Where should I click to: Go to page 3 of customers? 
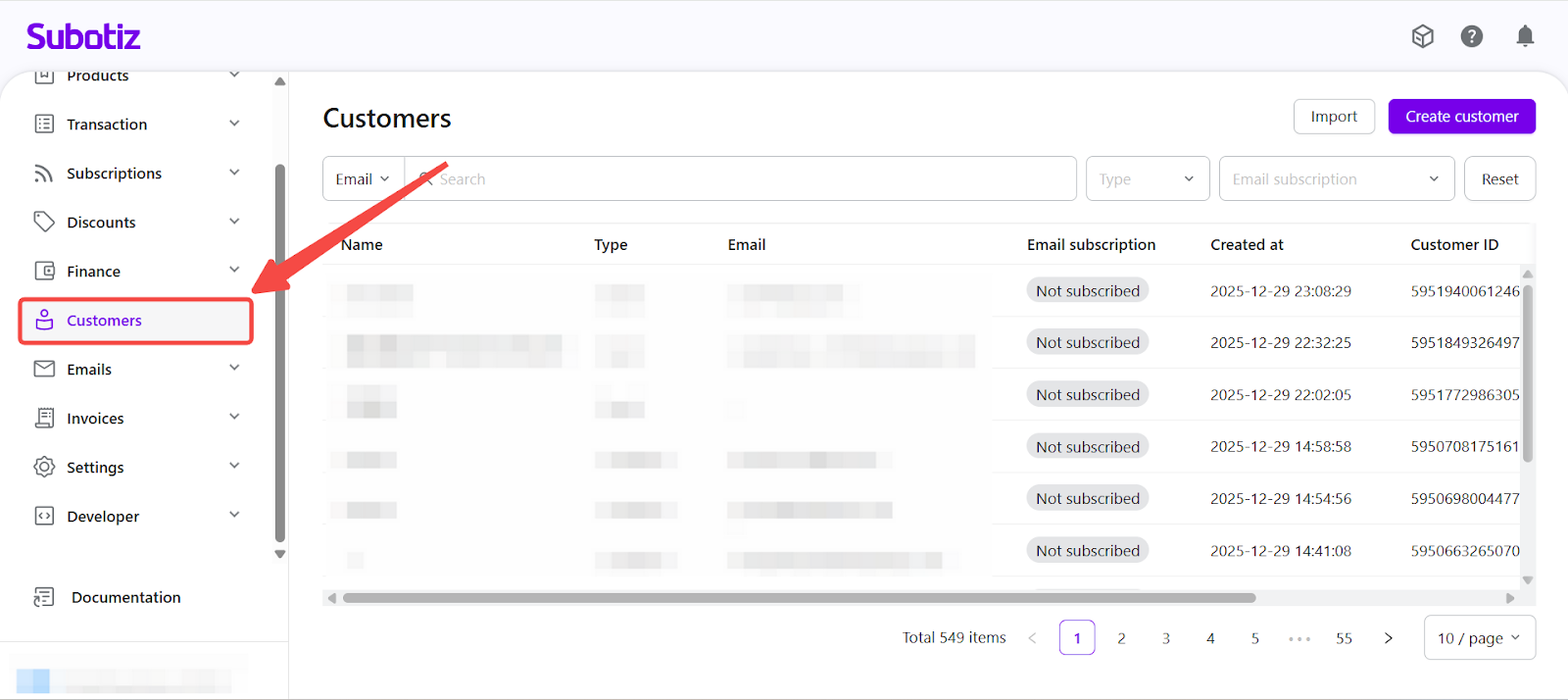[x=1166, y=638]
